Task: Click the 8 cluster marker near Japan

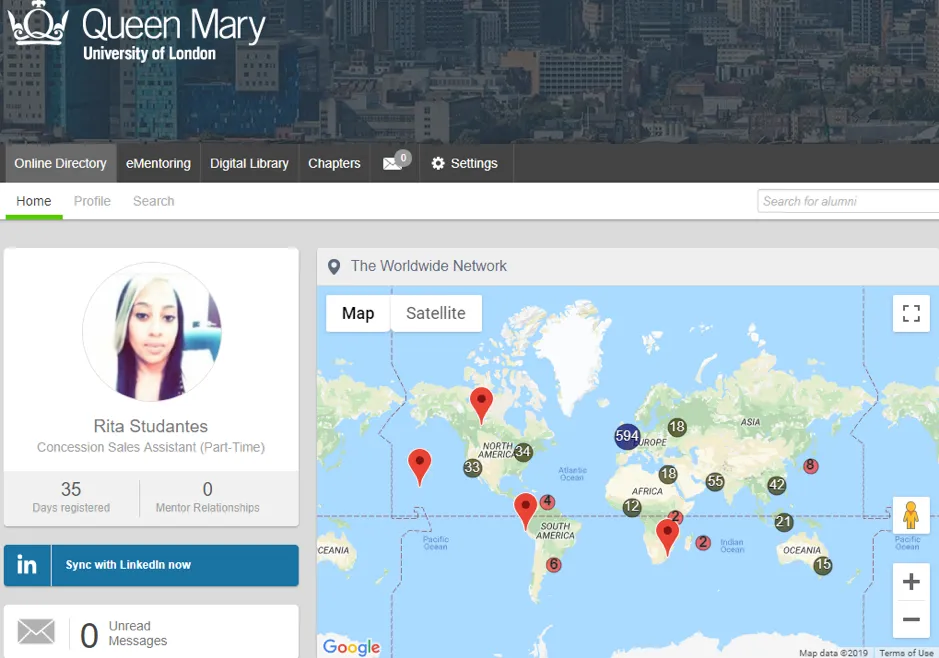Action: 810,466
